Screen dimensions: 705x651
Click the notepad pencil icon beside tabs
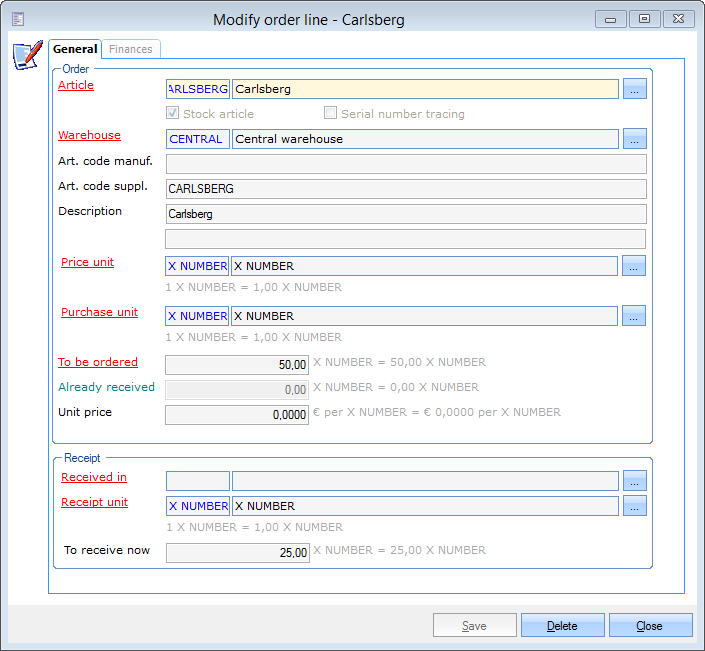[x=26, y=56]
